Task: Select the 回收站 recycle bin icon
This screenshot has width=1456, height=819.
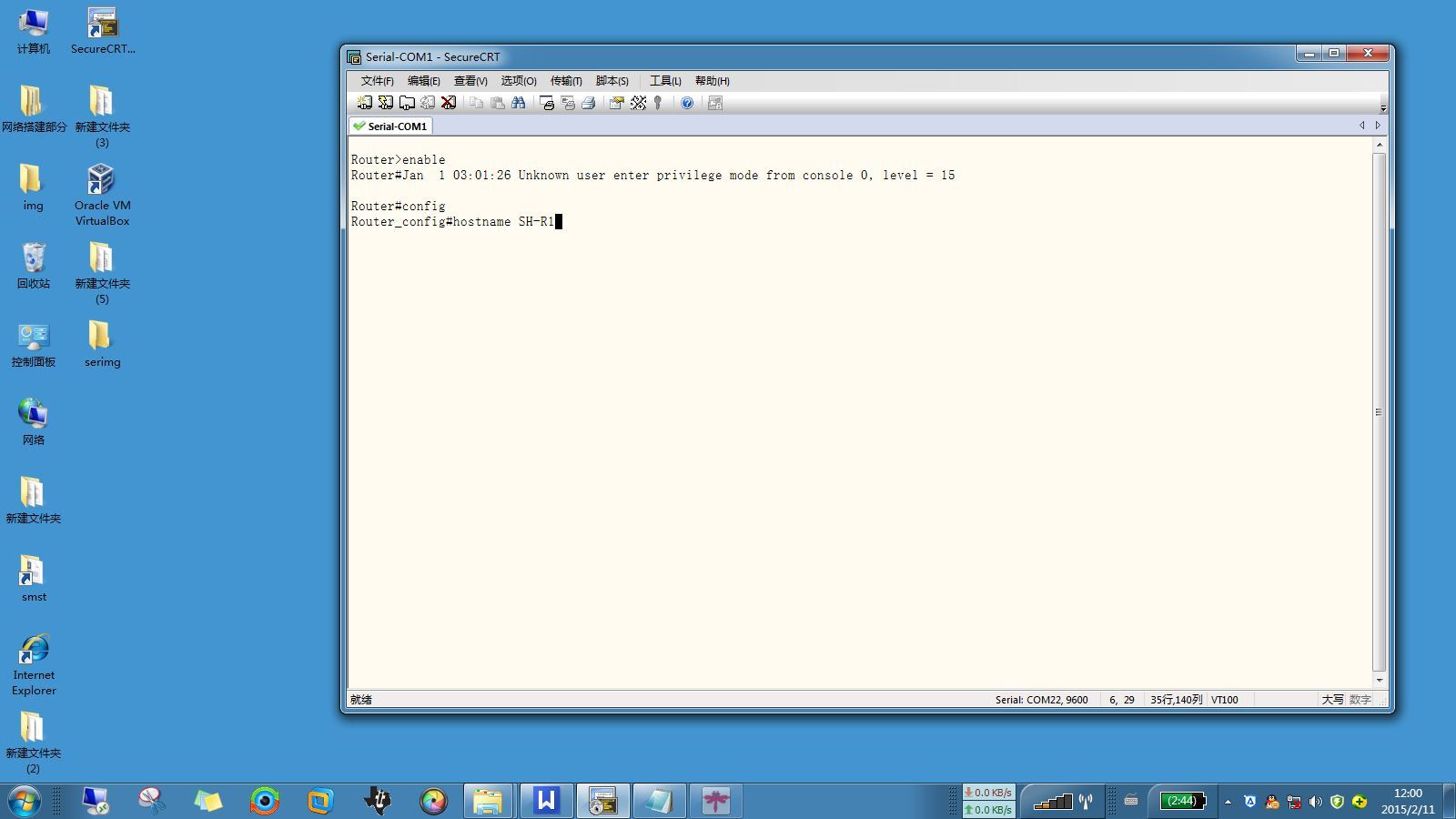Action: coord(34,267)
